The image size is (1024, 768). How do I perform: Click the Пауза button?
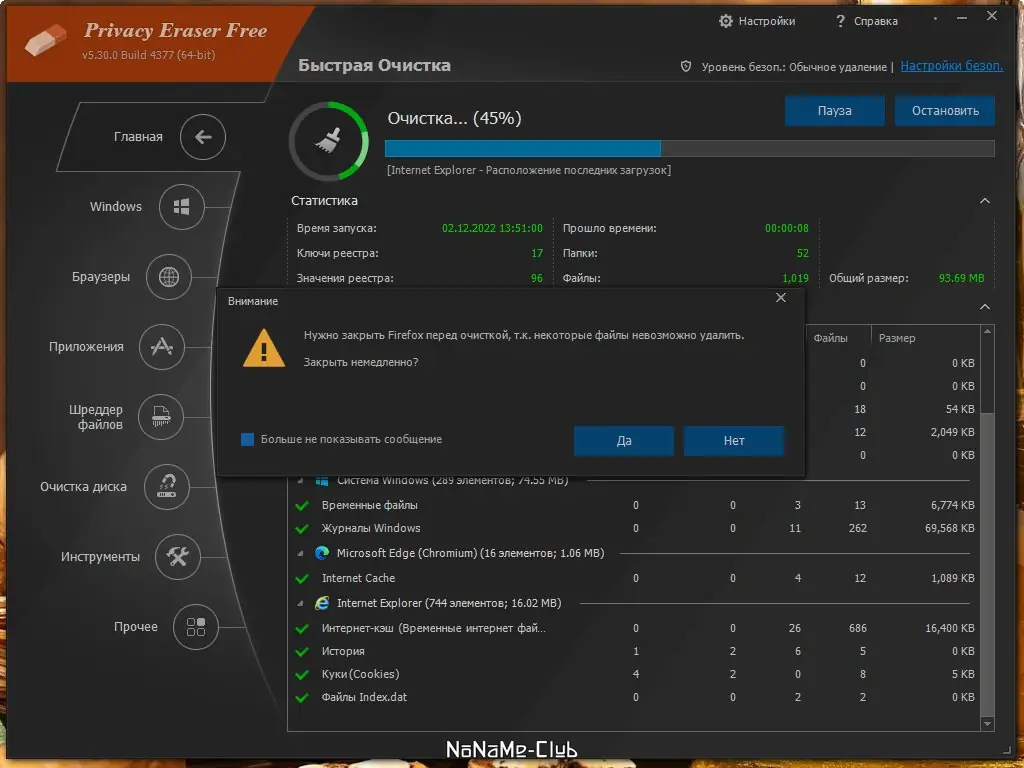click(x=835, y=111)
